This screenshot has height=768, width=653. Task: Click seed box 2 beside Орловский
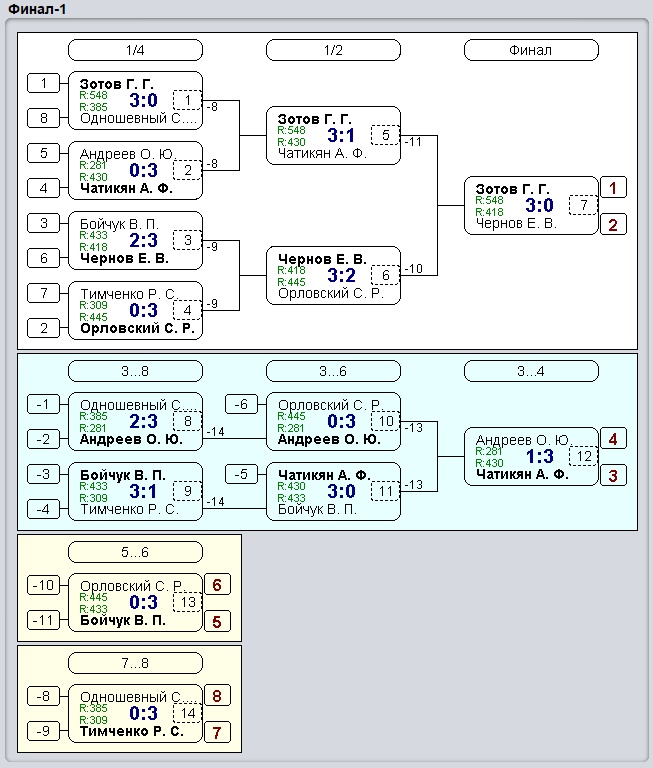[x=44, y=328]
